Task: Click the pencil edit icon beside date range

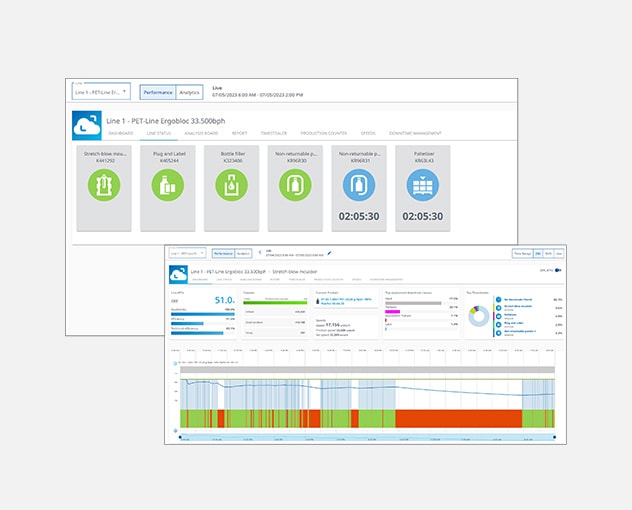Action: click(x=329, y=254)
